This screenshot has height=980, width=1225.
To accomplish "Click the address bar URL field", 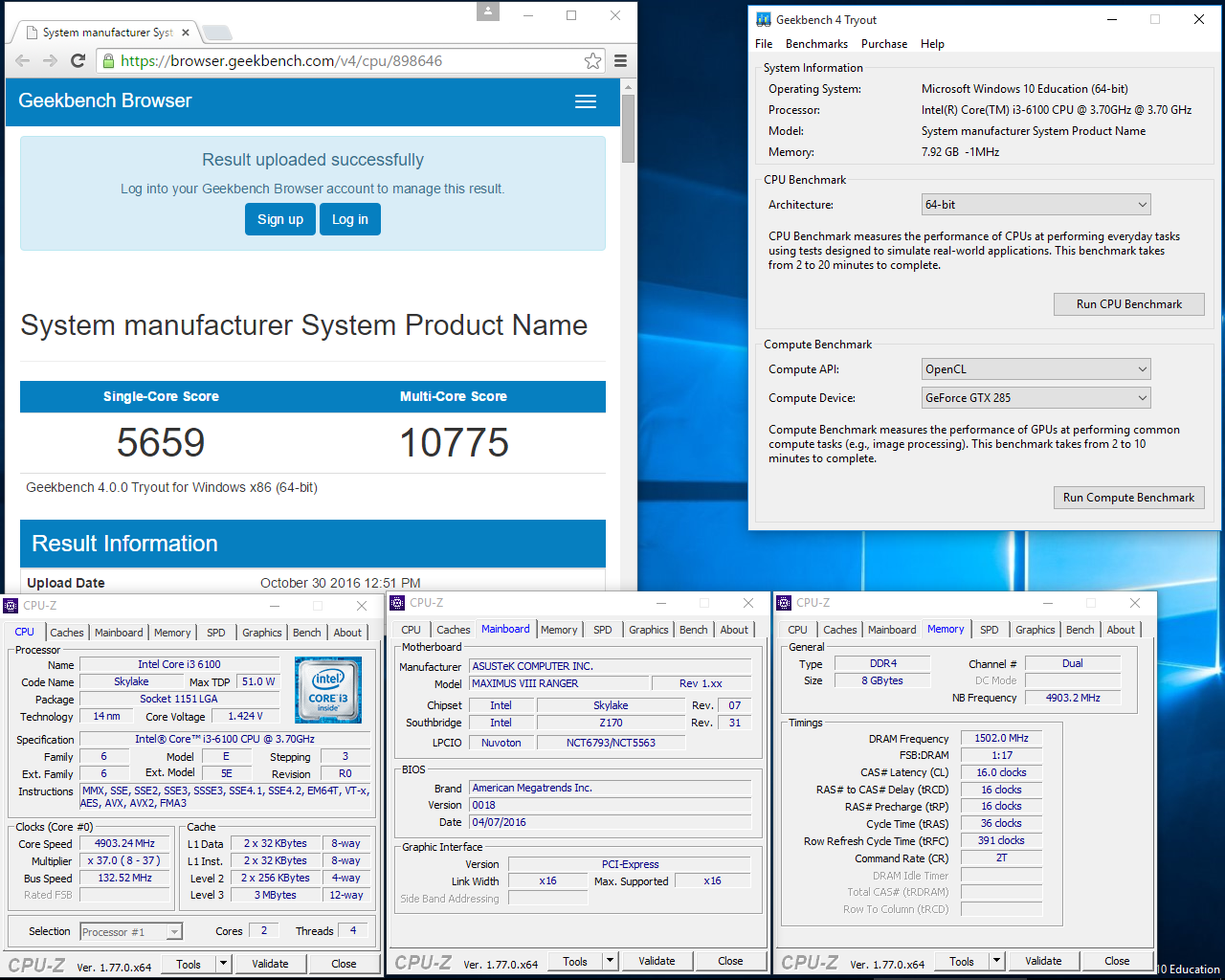I will [x=349, y=60].
